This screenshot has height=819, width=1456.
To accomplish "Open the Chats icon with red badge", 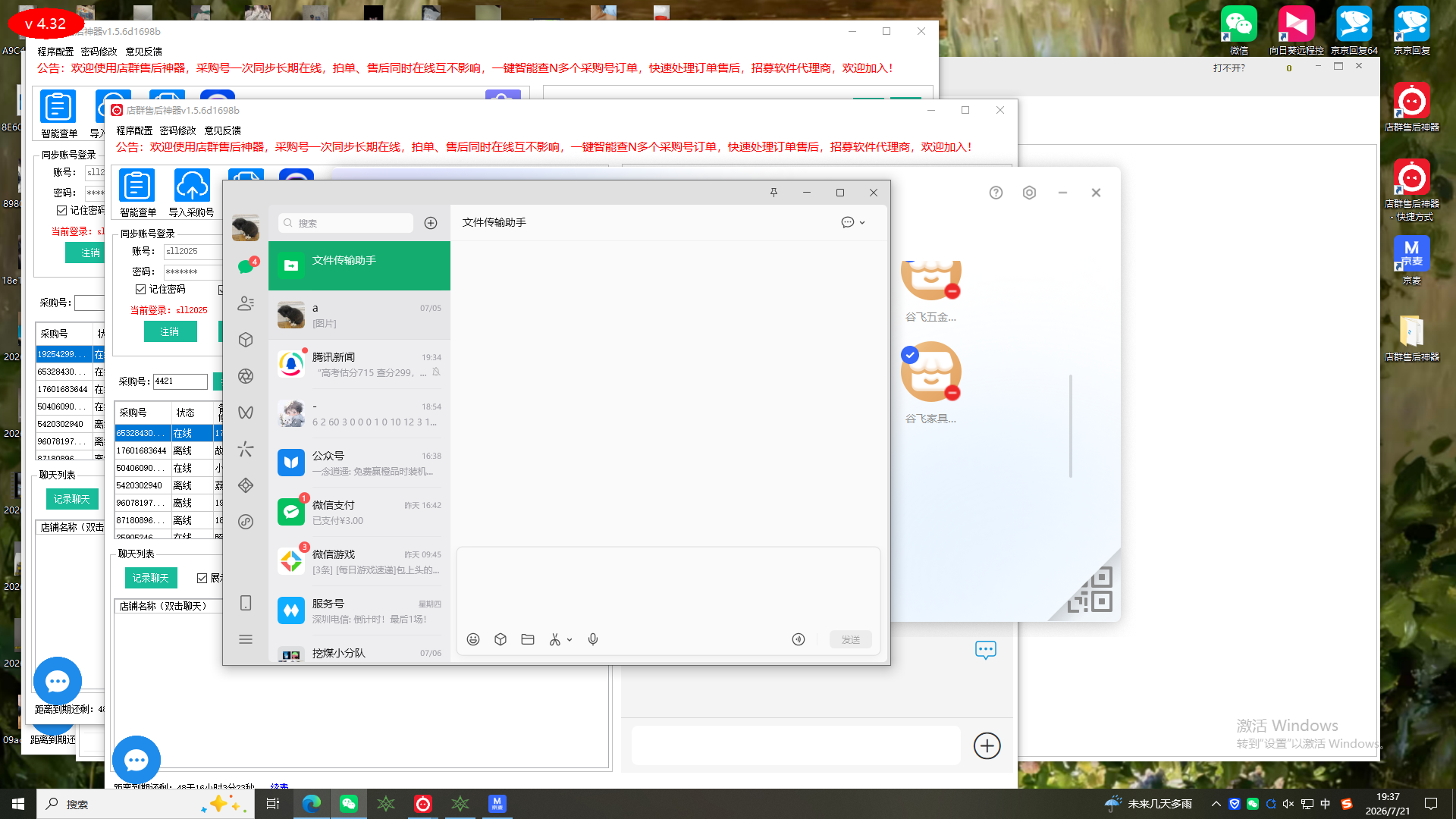I will tap(246, 266).
